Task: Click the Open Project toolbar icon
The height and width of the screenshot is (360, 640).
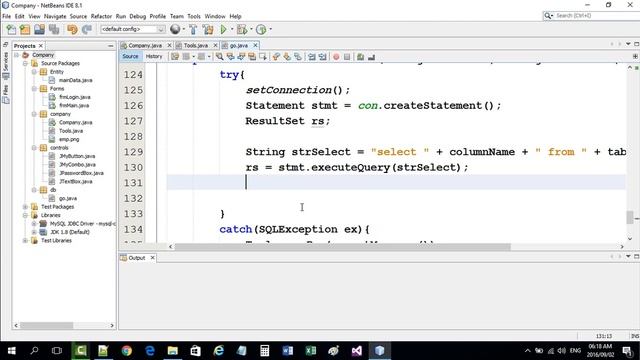Action: (39, 29)
